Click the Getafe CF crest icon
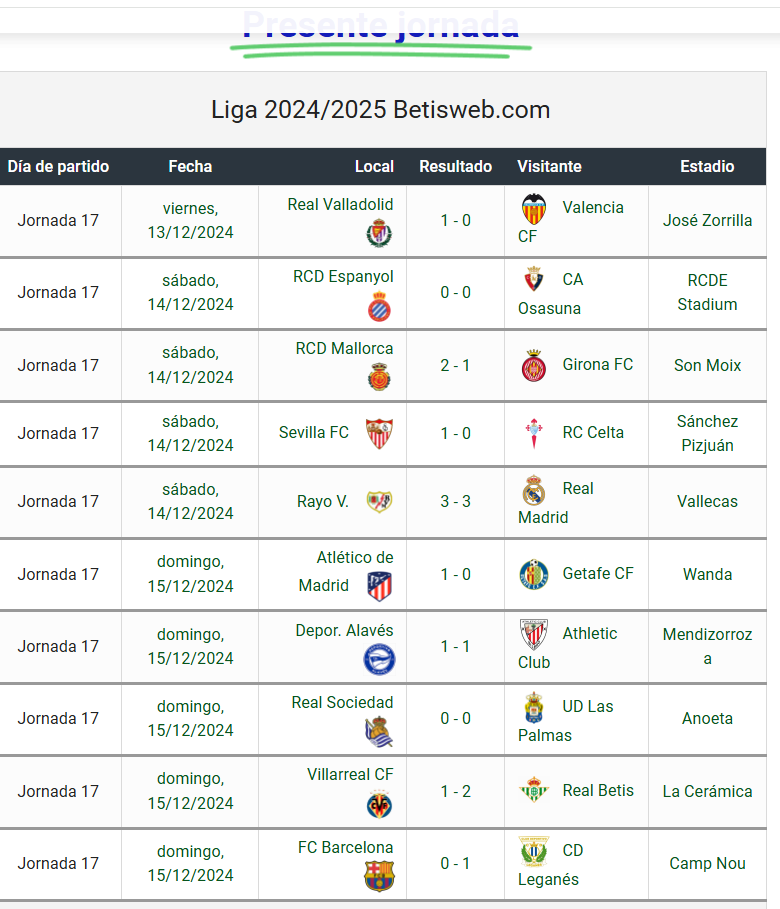 click(x=534, y=574)
